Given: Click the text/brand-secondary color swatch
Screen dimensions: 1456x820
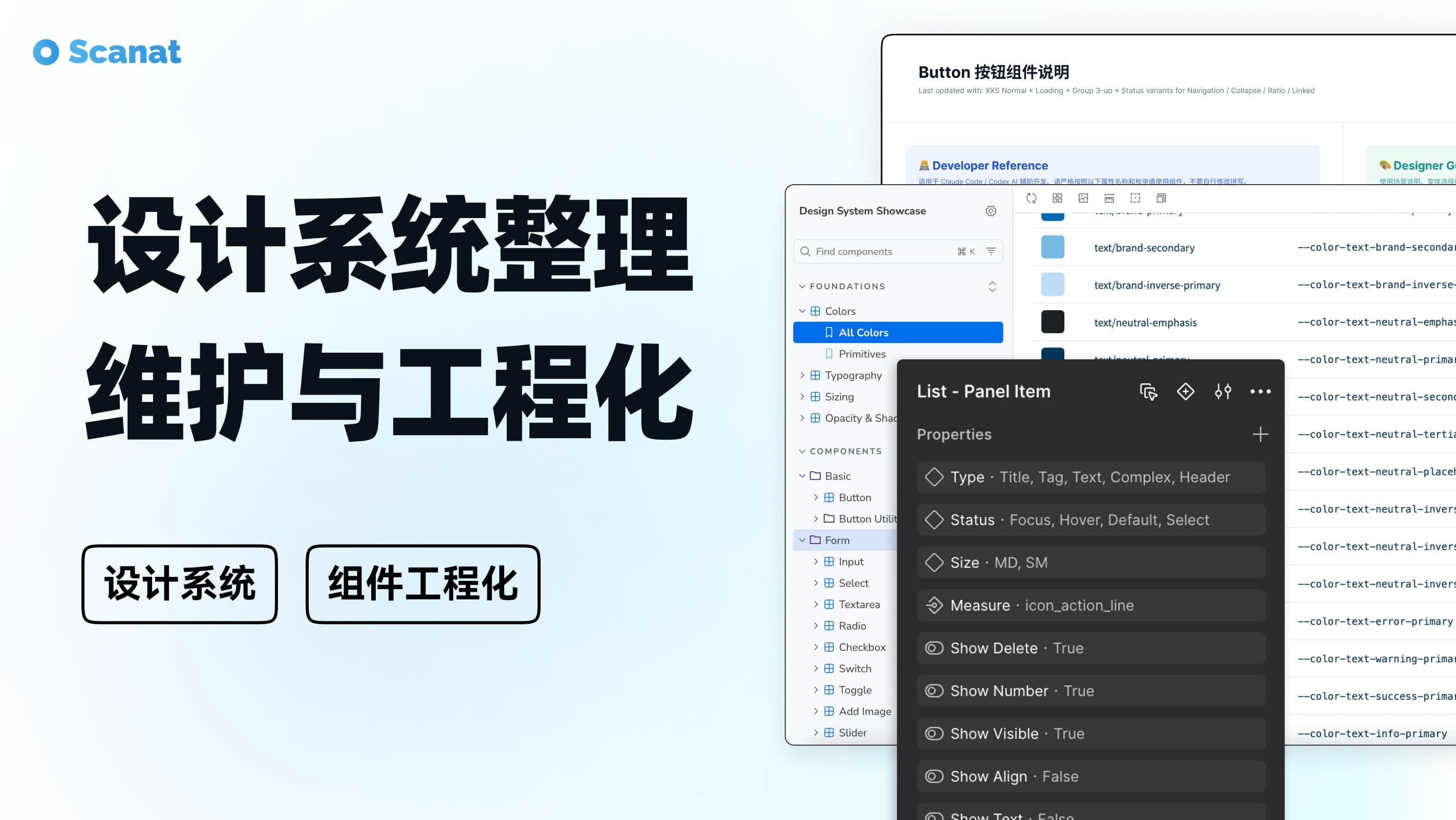Looking at the screenshot, I should click(x=1053, y=248).
